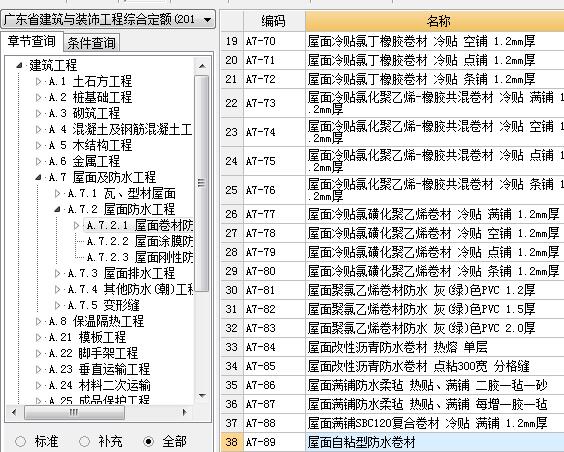Collapse the 建筑工程 root node
The width and height of the screenshot is (564, 452).
click(19, 65)
